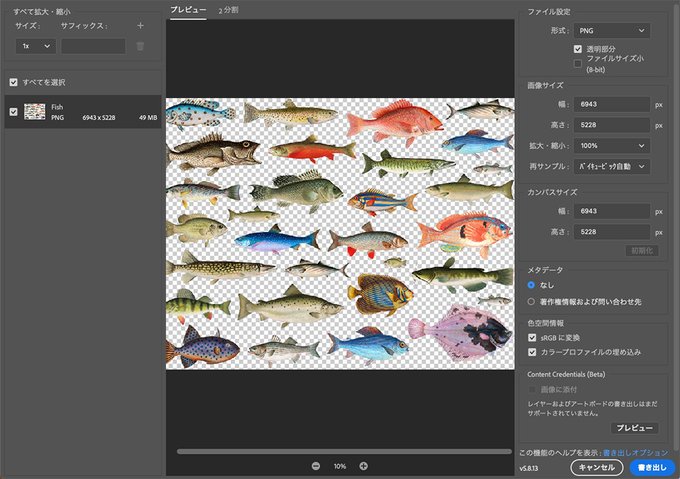Click the カンバスサイズ 高さ field

[x=612, y=232]
